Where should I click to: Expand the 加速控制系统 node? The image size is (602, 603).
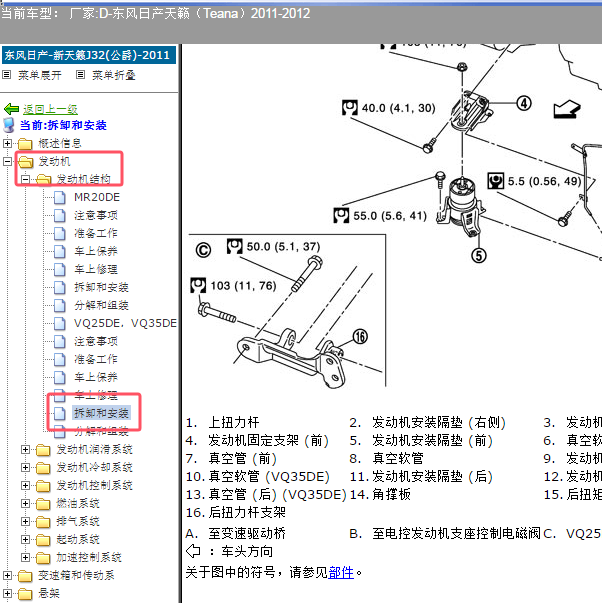[25, 557]
